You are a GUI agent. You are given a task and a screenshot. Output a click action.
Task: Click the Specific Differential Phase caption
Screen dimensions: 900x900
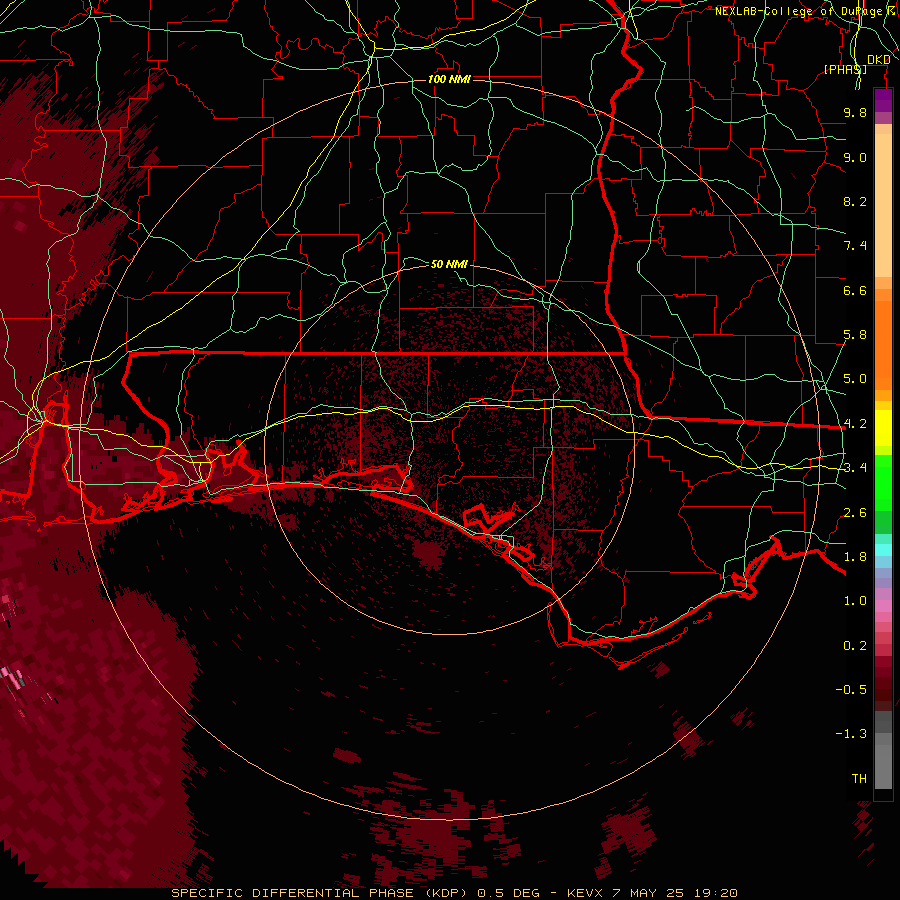click(x=454, y=893)
